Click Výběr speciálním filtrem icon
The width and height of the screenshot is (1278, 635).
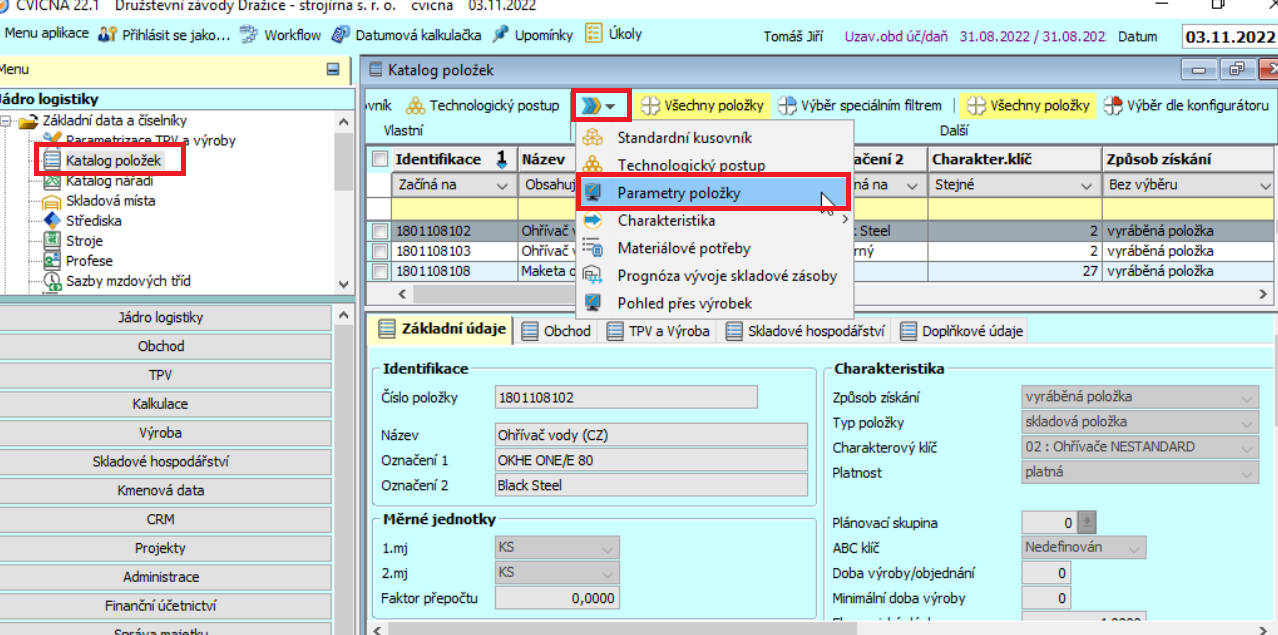click(x=787, y=105)
